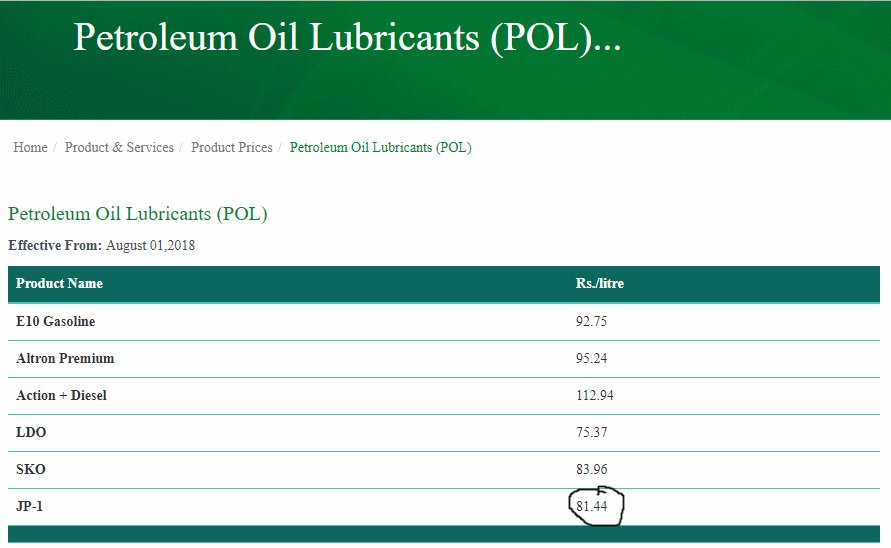
Task: Go to Product & Services breadcrumb
Action: (119, 147)
